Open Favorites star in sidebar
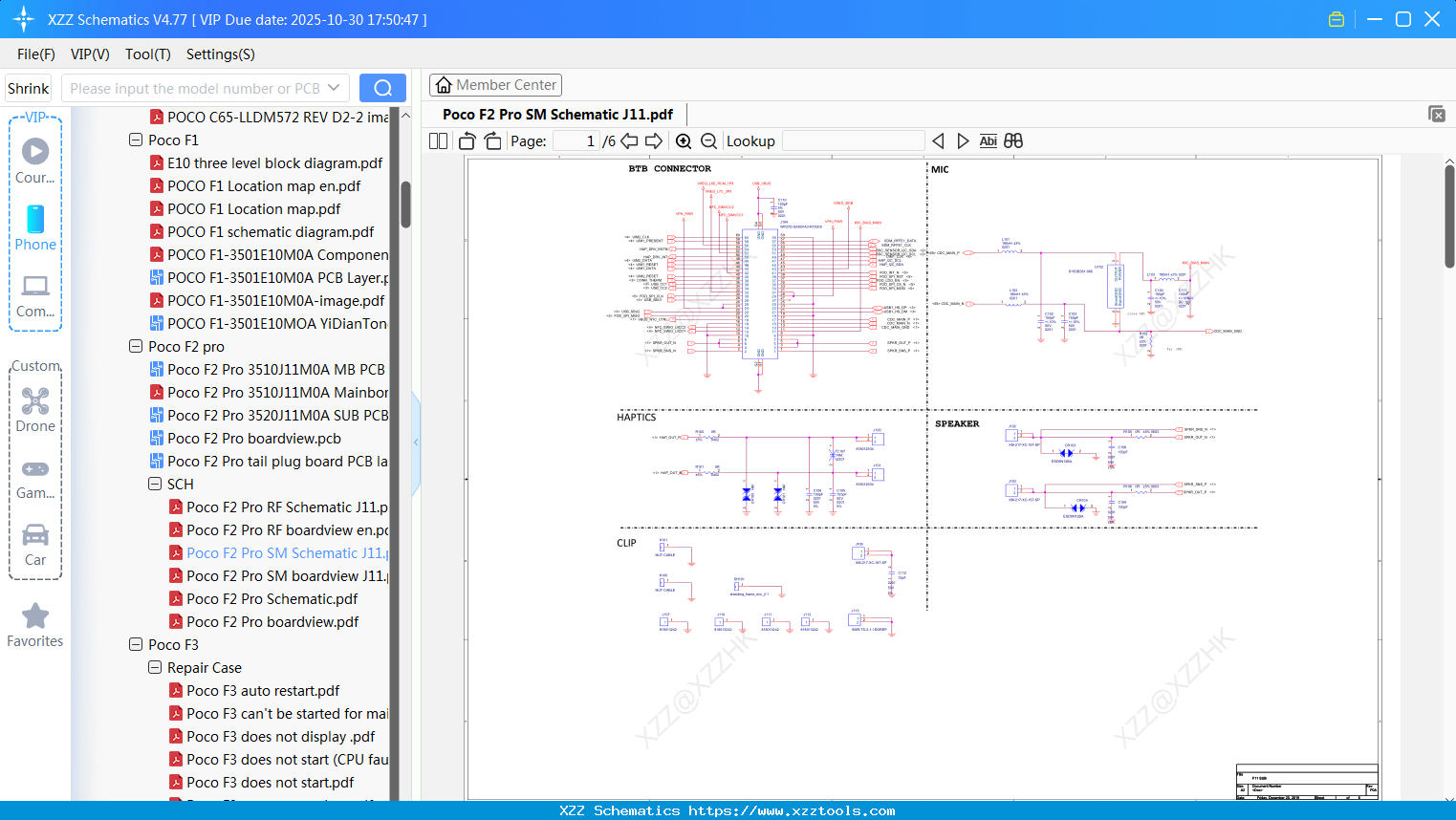The height and width of the screenshot is (820, 1456). [35, 625]
